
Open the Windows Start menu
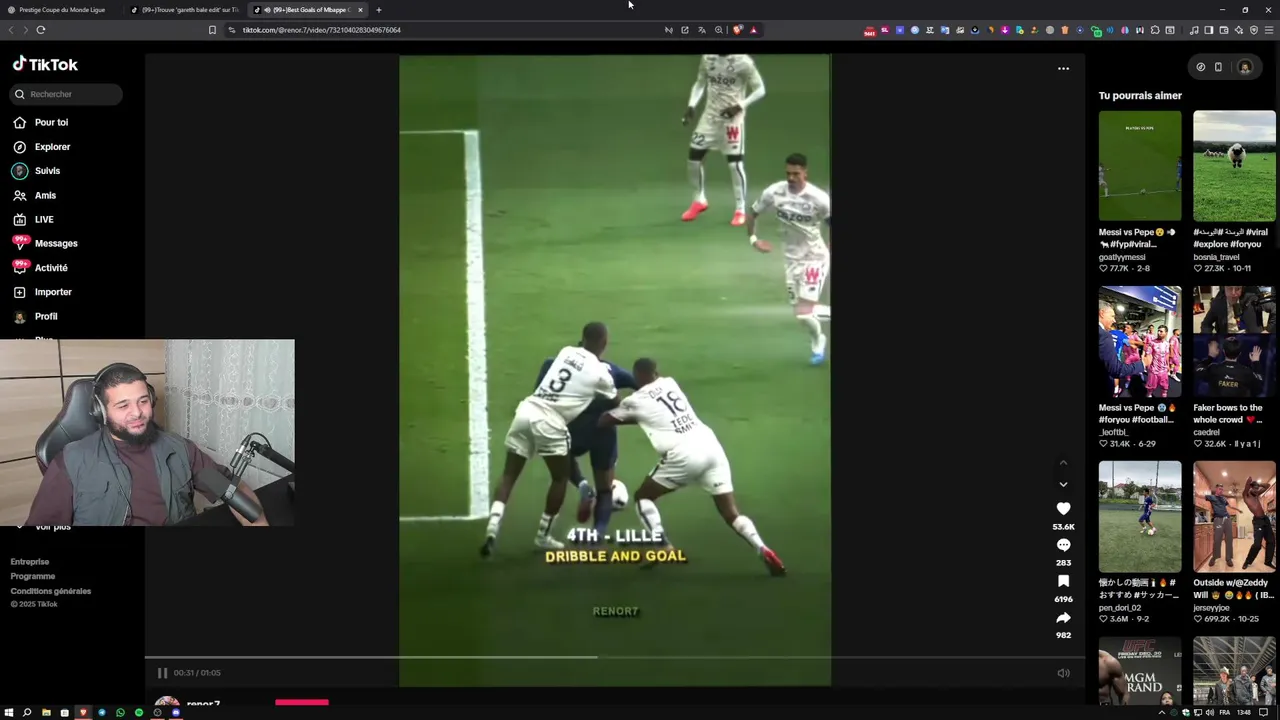(8, 712)
